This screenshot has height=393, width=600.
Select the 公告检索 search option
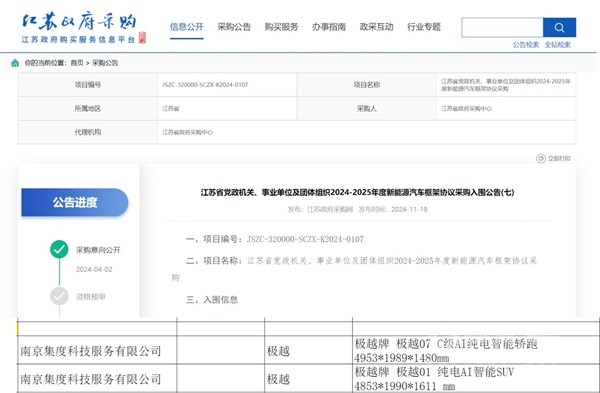pyautogui.click(x=526, y=45)
